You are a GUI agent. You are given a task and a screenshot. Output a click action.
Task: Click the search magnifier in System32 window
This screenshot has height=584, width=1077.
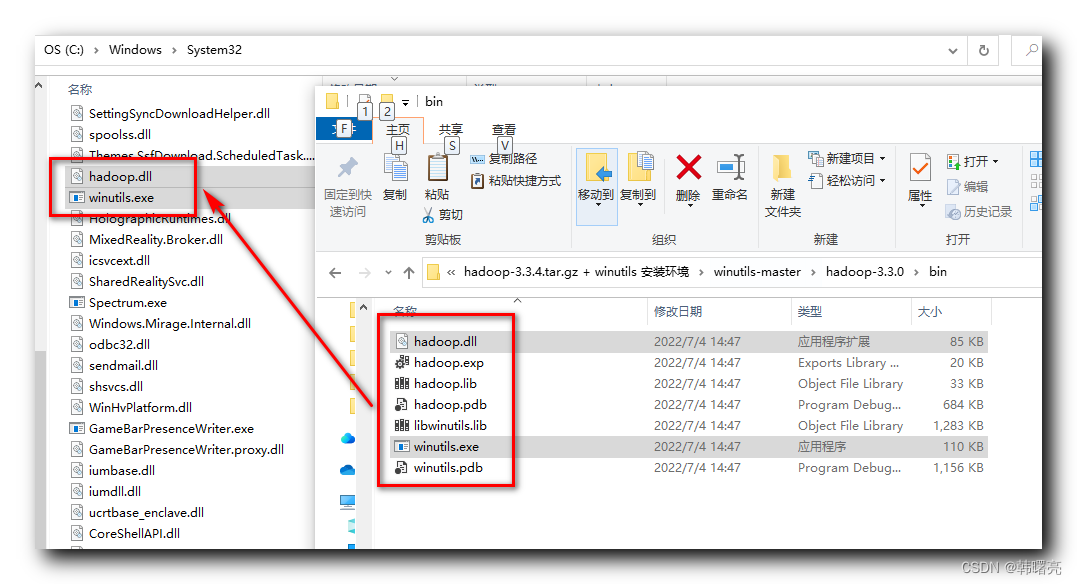coord(1031,50)
